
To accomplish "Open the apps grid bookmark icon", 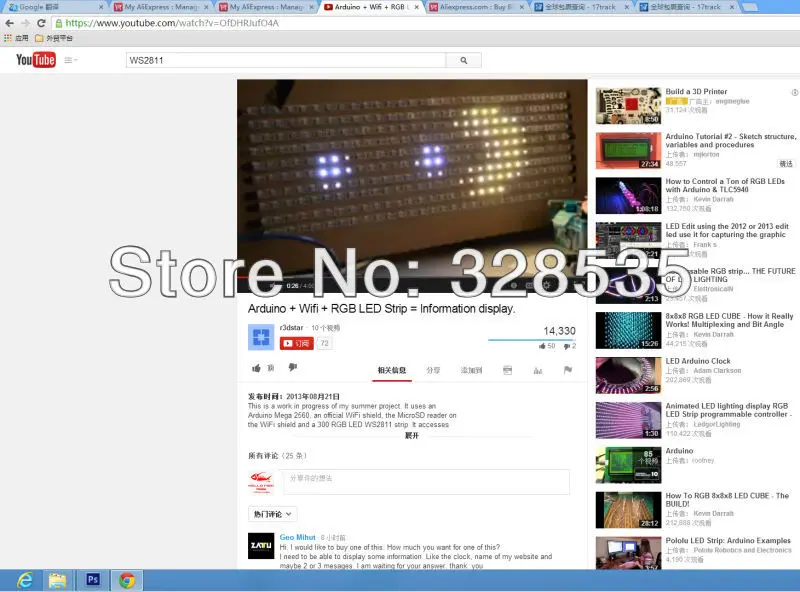I will pos(8,38).
